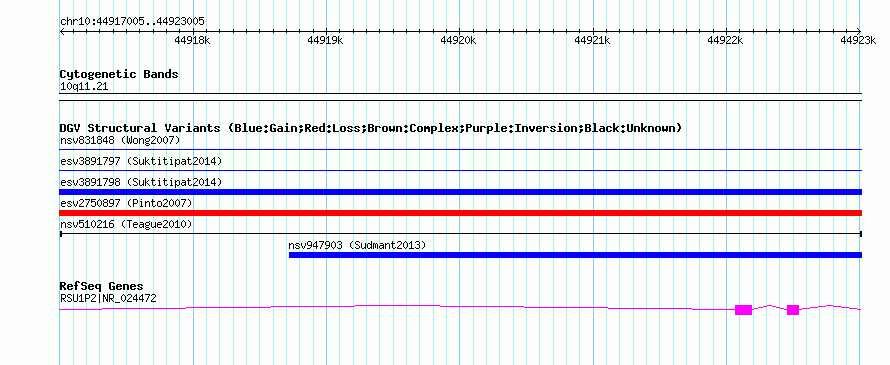Click the 10q11.21 cytogenetic band bar
Viewport: 890px width, 365px height.
coord(460,97)
